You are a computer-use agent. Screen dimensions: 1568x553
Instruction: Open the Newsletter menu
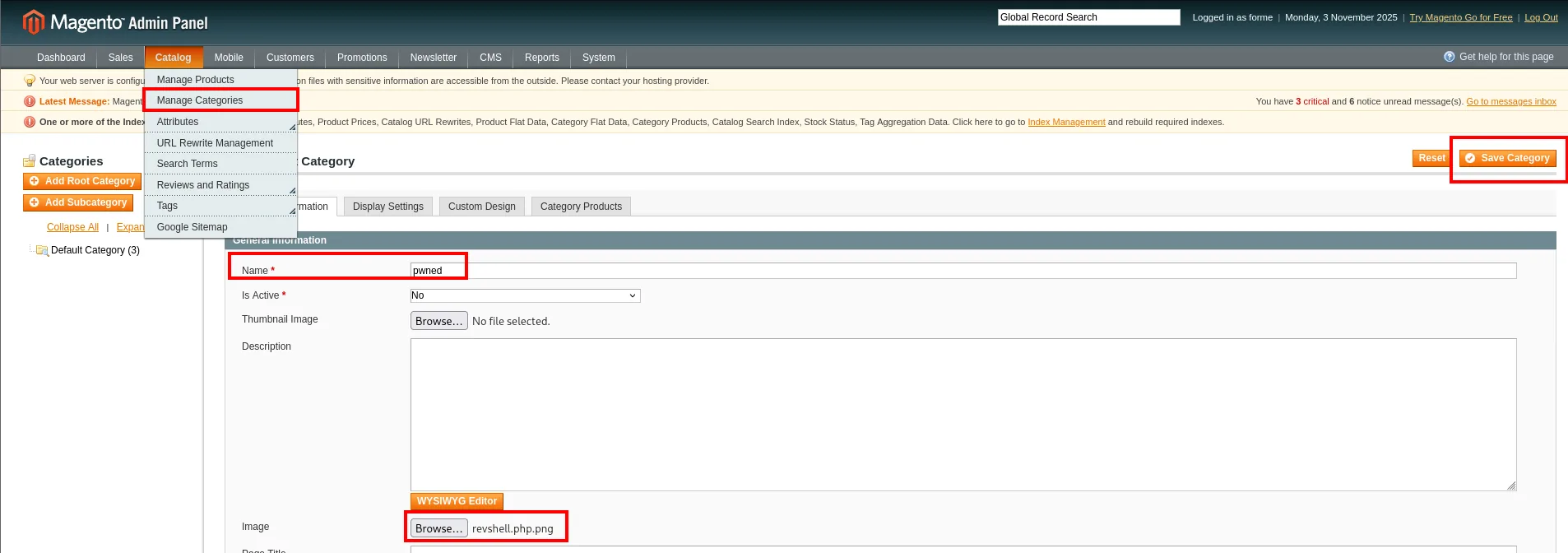434,58
